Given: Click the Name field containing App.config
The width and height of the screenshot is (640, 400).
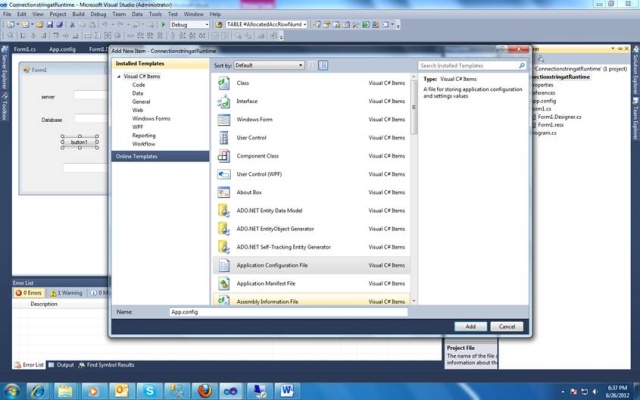Looking at the screenshot, I should point(289,312).
